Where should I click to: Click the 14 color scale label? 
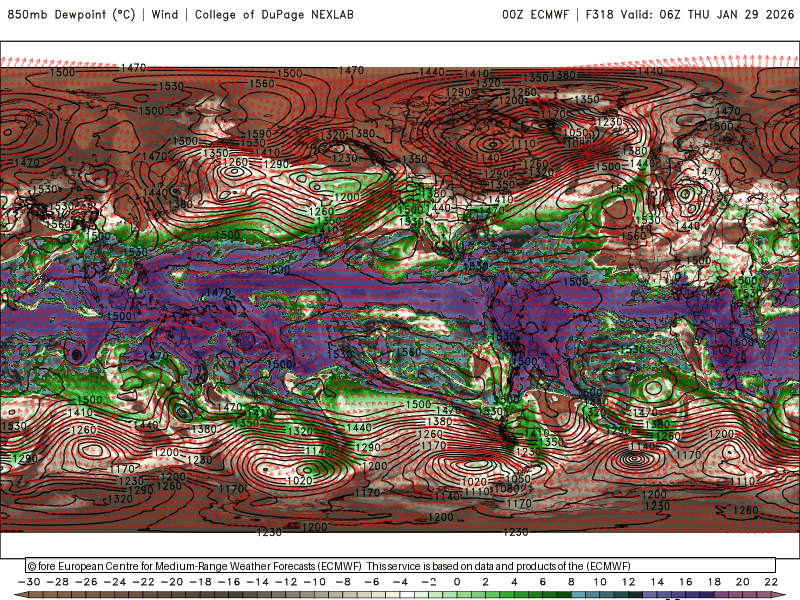pyautogui.click(x=657, y=582)
